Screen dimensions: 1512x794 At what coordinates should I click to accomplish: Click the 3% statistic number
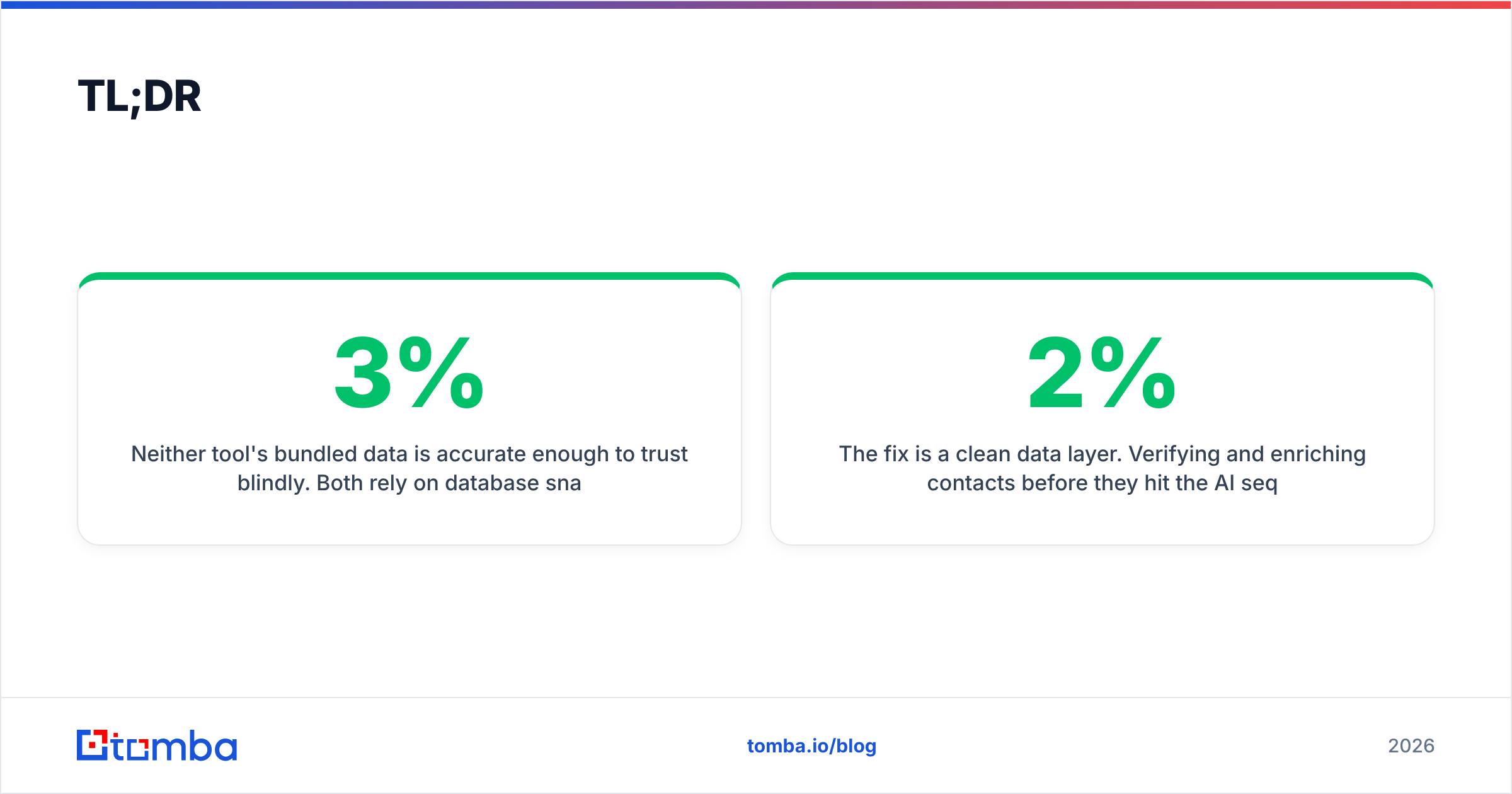[x=409, y=372]
